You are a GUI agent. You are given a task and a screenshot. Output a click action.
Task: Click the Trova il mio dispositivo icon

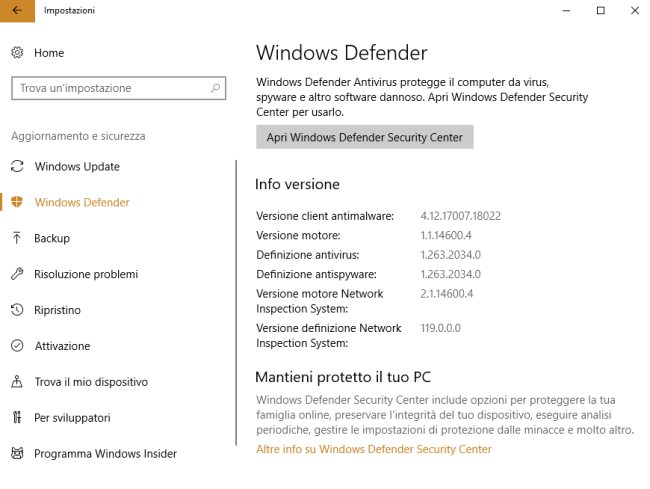(x=17, y=381)
